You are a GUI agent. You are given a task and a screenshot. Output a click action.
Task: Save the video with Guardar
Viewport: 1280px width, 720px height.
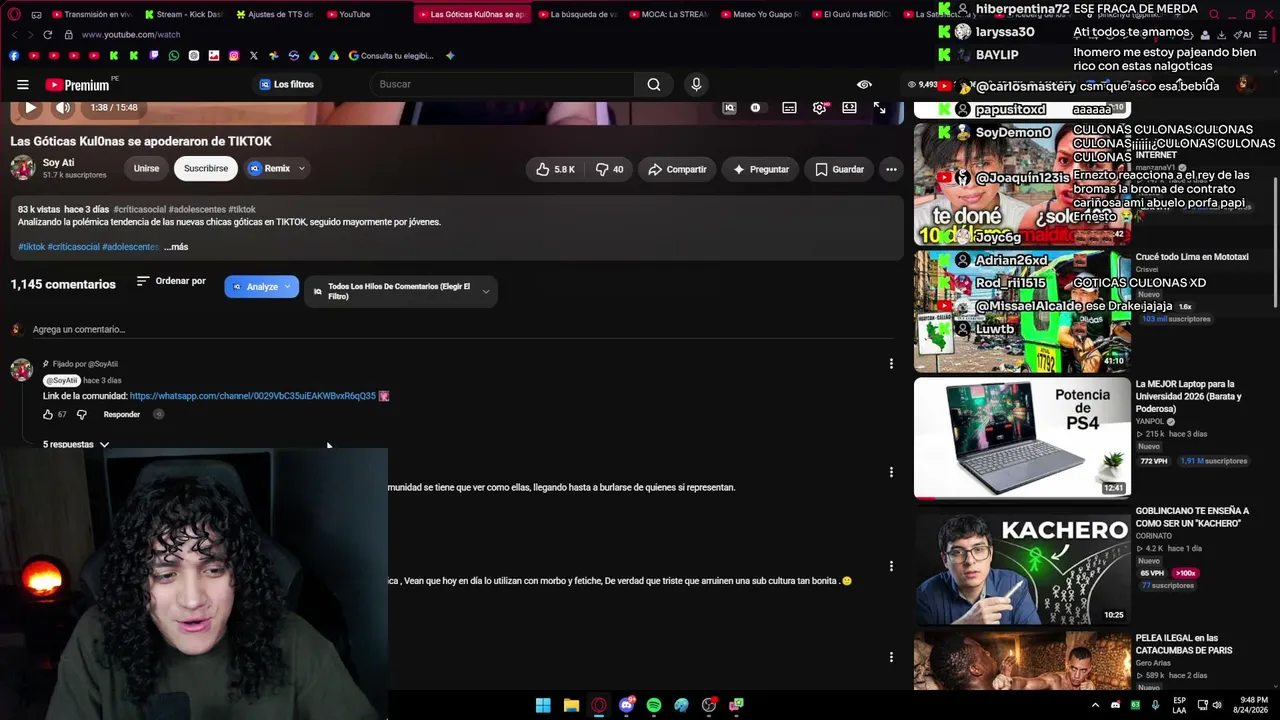pyautogui.click(x=839, y=169)
